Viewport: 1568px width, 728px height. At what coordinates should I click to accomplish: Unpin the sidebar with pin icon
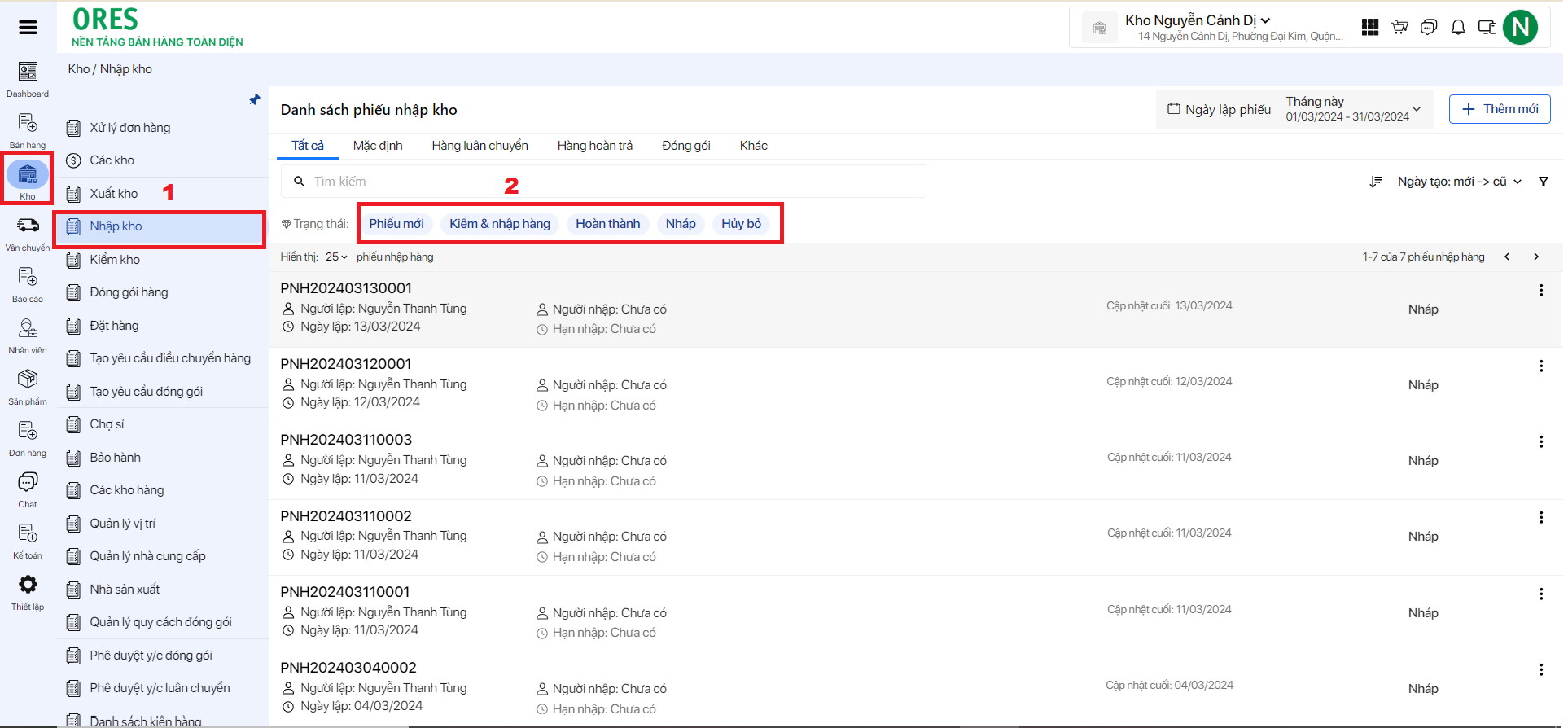pyautogui.click(x=255, y=100)
